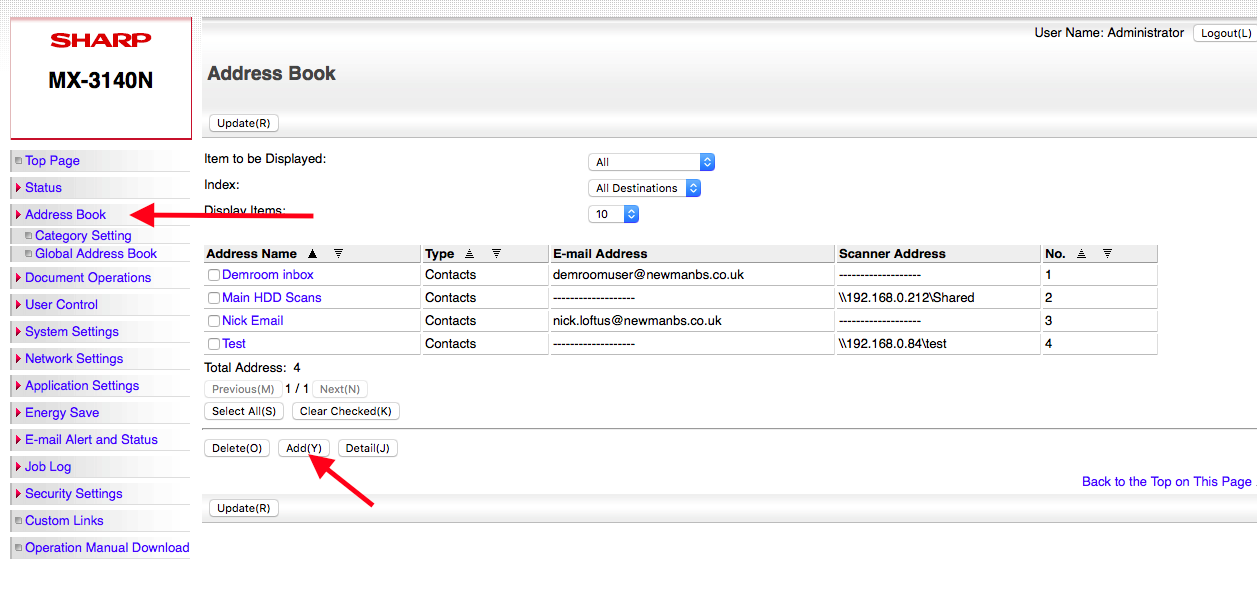Click the SHARP logo
Screen dimensions: 1257x610
[100, 41]
